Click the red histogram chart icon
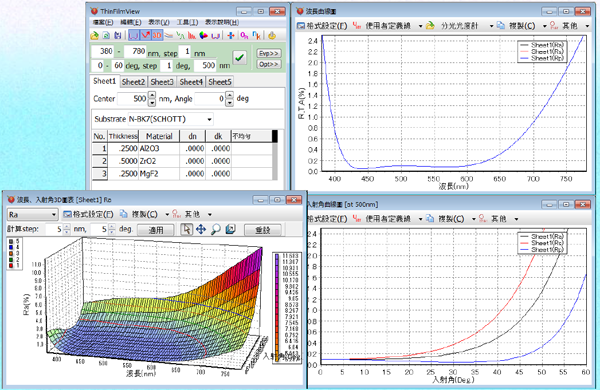 [x=192, y=36]
